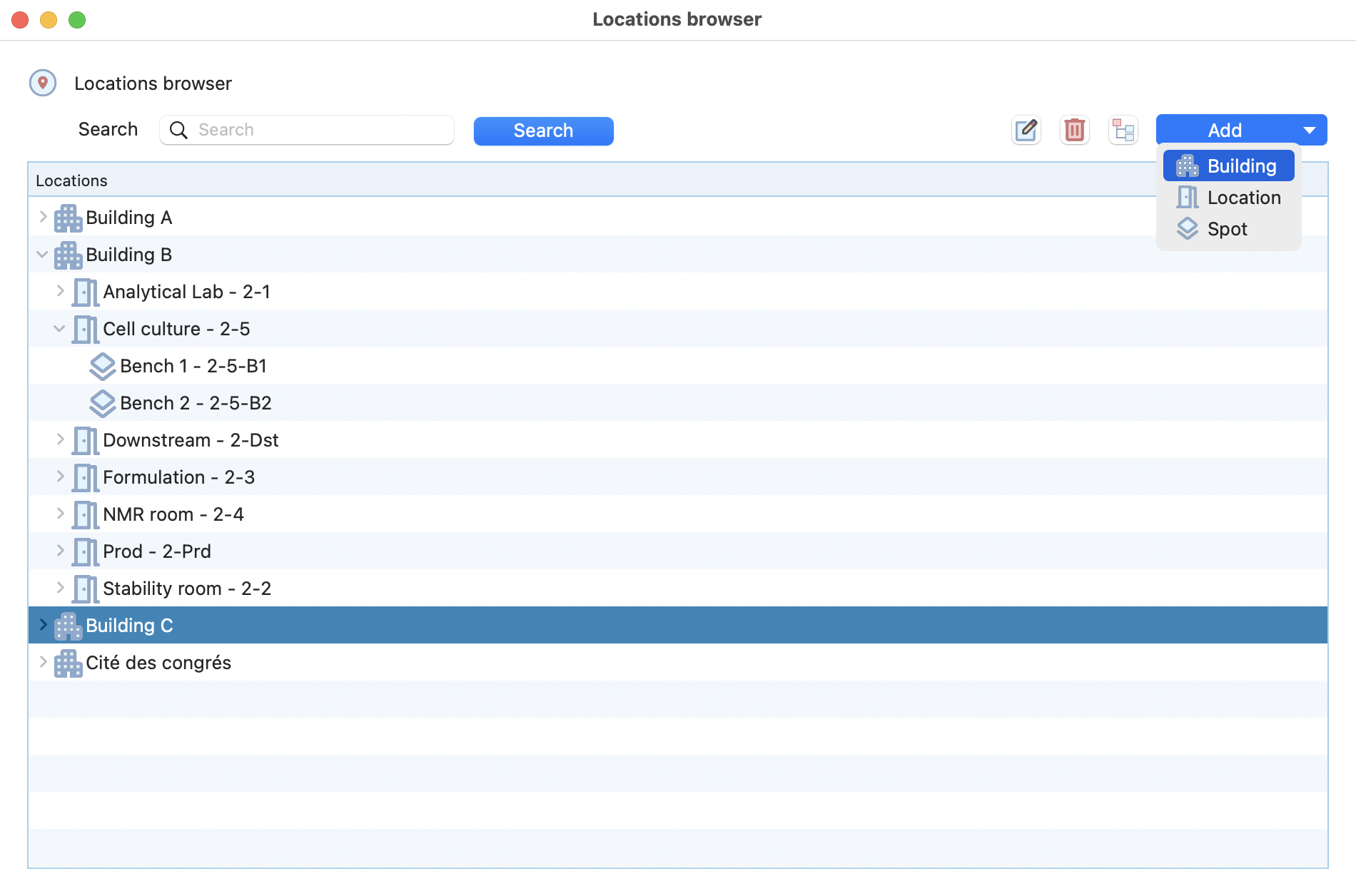Select Prod - 2-Prd row

point(678,551)
